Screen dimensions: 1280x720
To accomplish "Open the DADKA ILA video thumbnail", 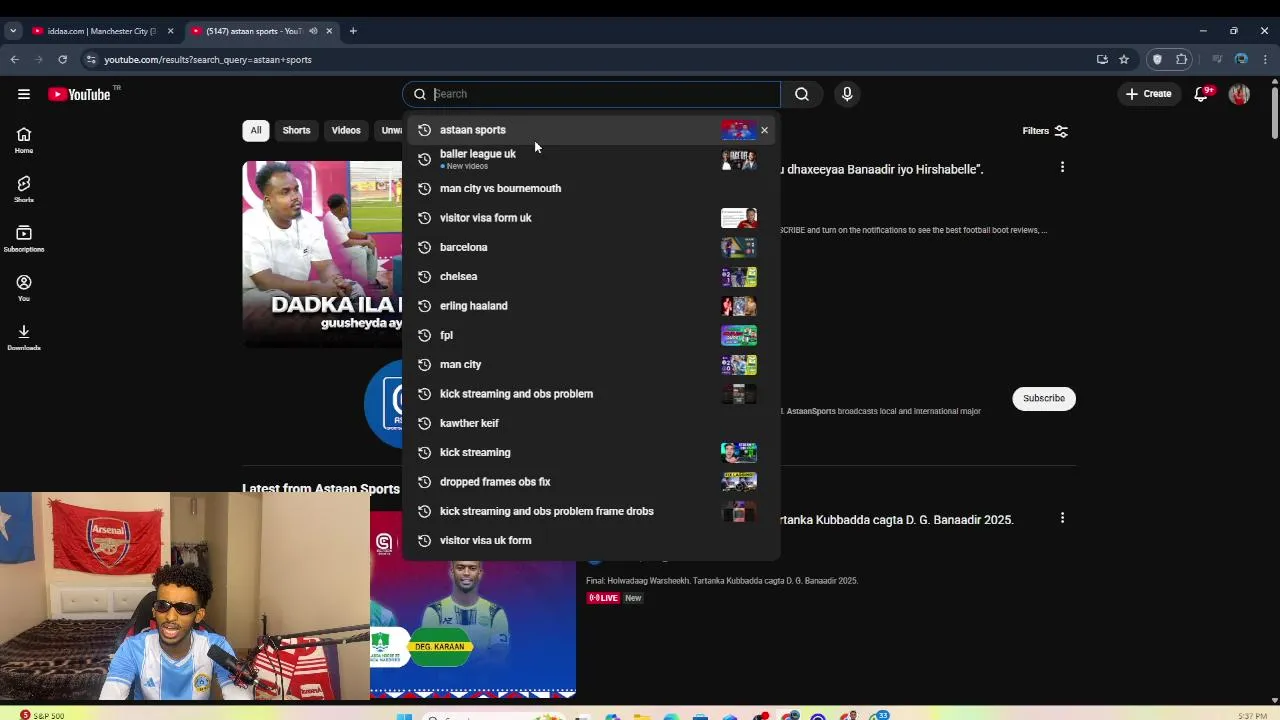I will click(322, 253).
